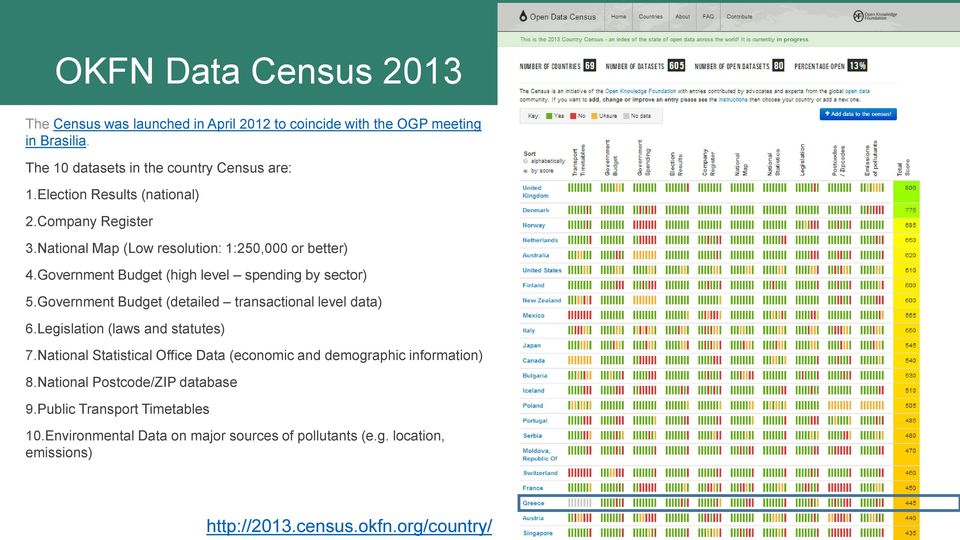
Task: Click Denmark's total score 775 cell
Action: [907, 210]
